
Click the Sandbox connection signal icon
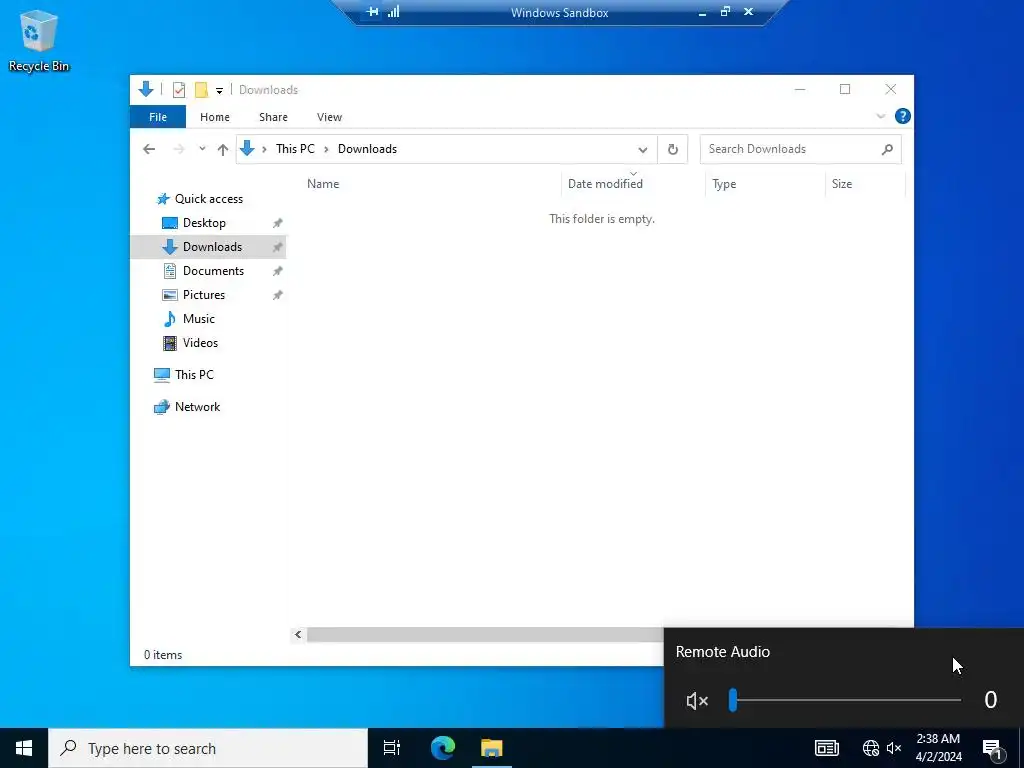394,12
